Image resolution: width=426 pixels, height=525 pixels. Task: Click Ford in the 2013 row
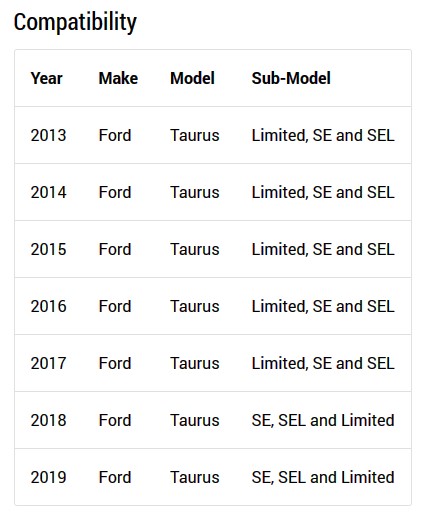click(x=115, y=135)
